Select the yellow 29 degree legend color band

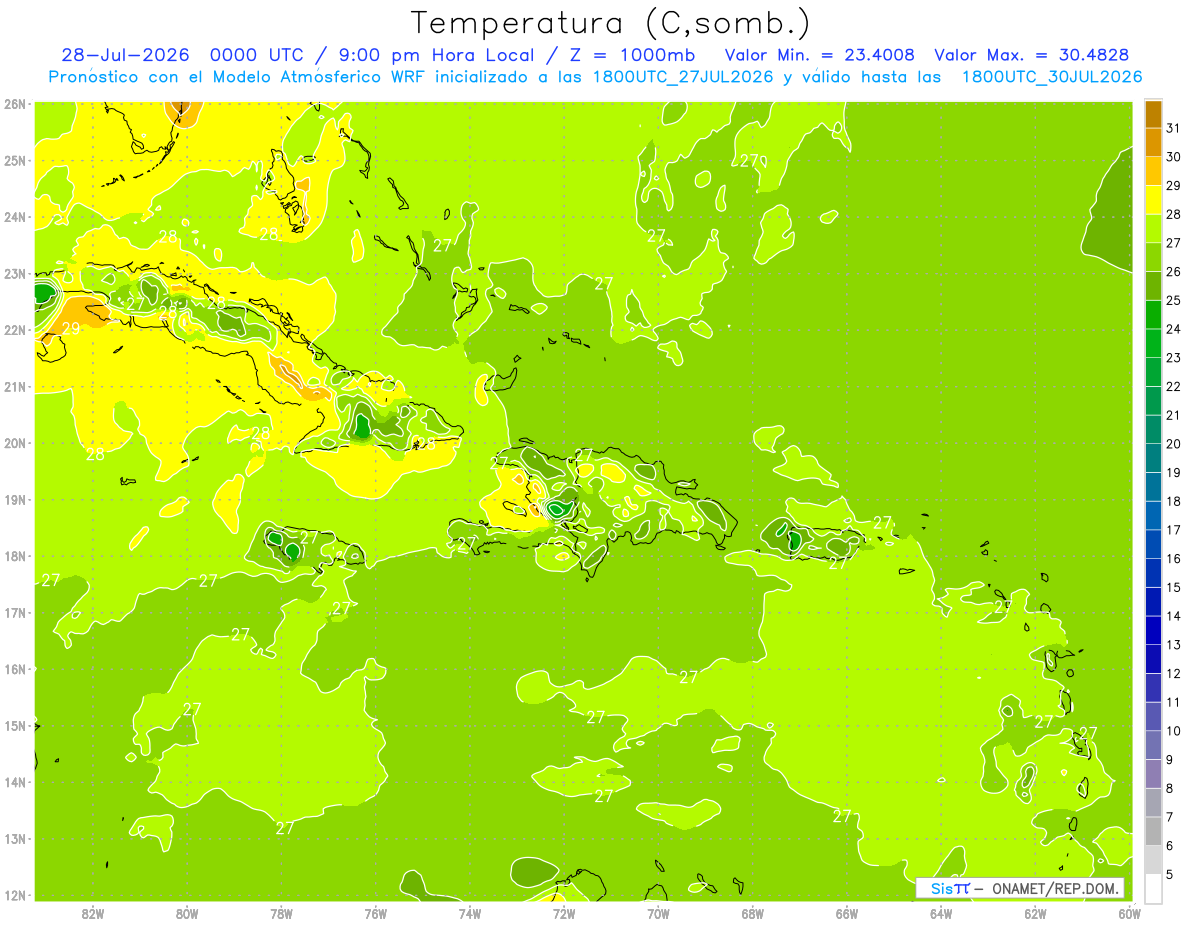pos(1153,200)
